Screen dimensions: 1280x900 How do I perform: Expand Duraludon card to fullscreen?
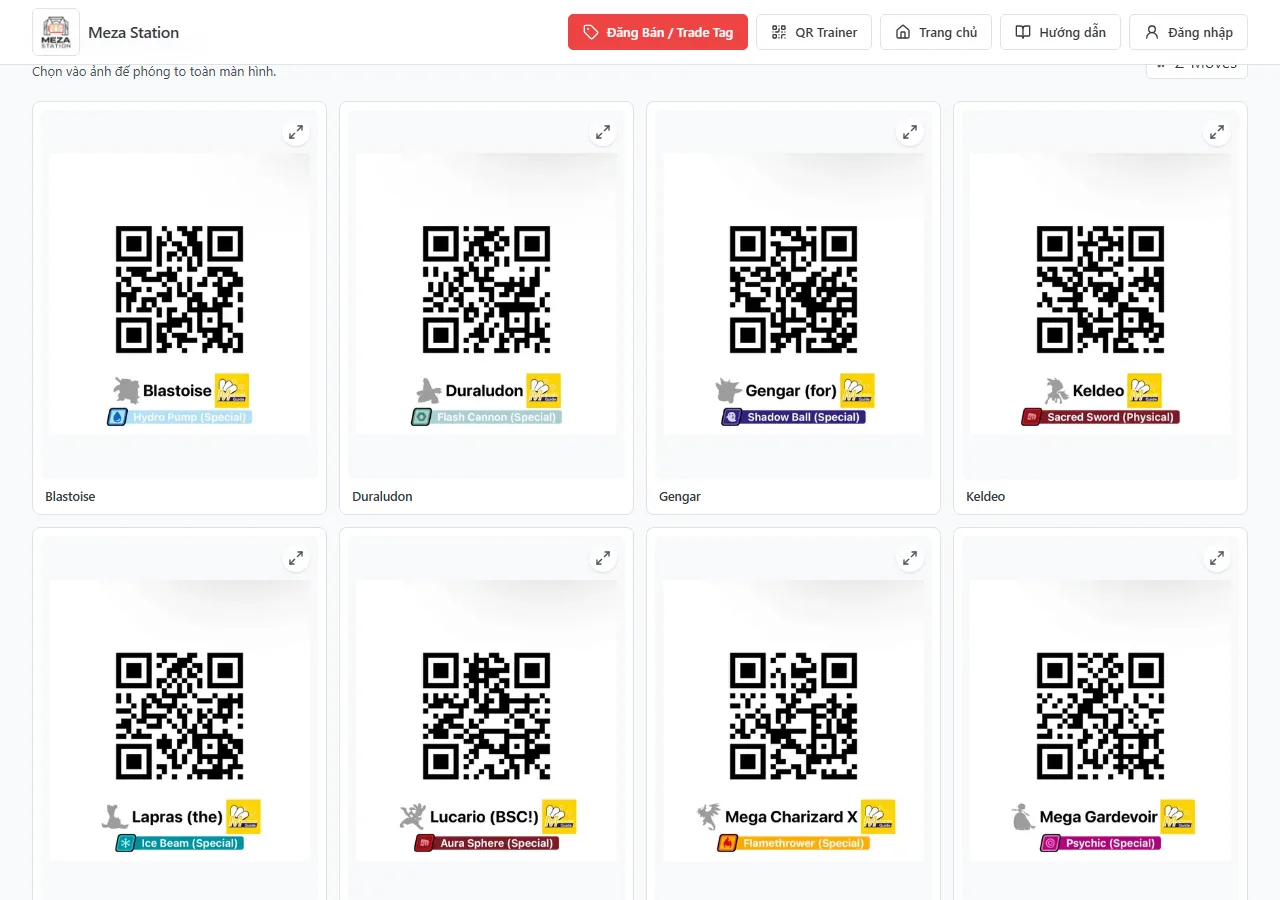pyautogui.click(x=603, y=132)
